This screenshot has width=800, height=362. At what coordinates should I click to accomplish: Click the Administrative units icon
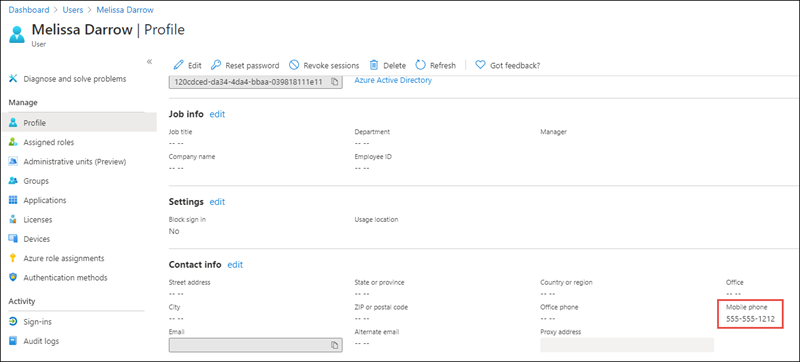(13, 162)
